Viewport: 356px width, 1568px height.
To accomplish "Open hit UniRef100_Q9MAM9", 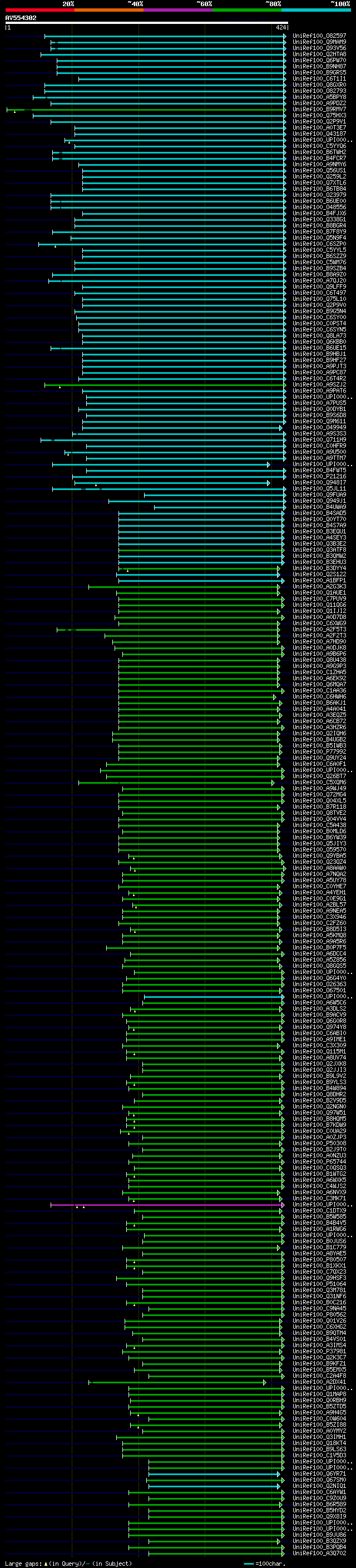I will pos(319,42).
